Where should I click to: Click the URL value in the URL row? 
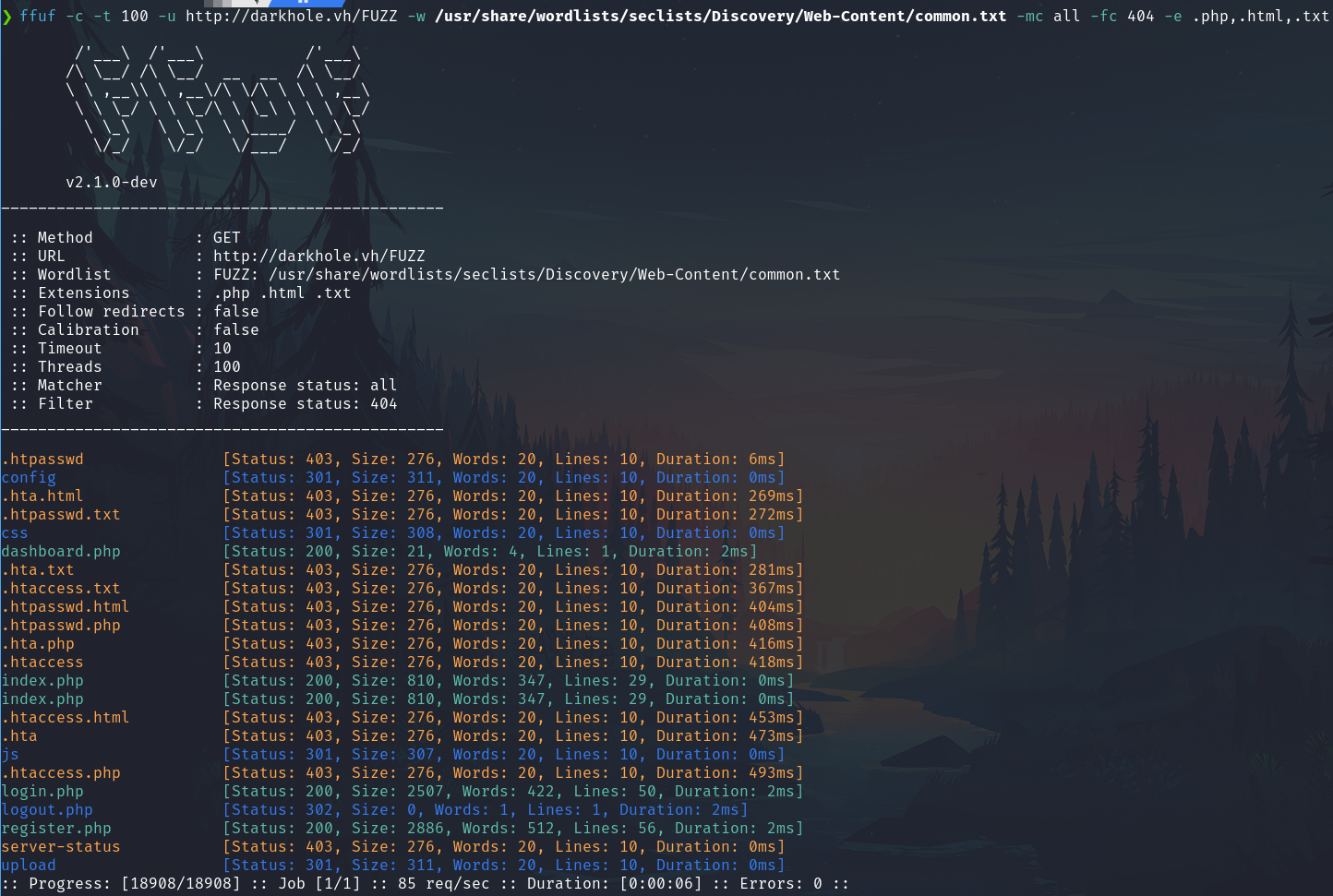click(318, 257)
